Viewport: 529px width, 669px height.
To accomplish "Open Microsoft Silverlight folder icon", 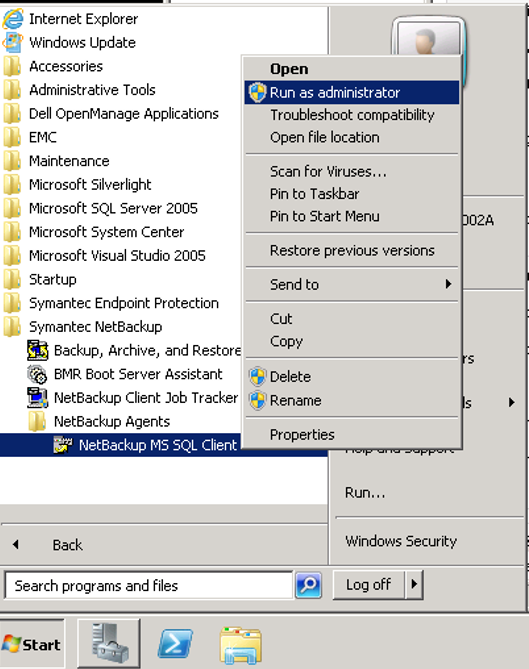I will click(x=12, y=185).
